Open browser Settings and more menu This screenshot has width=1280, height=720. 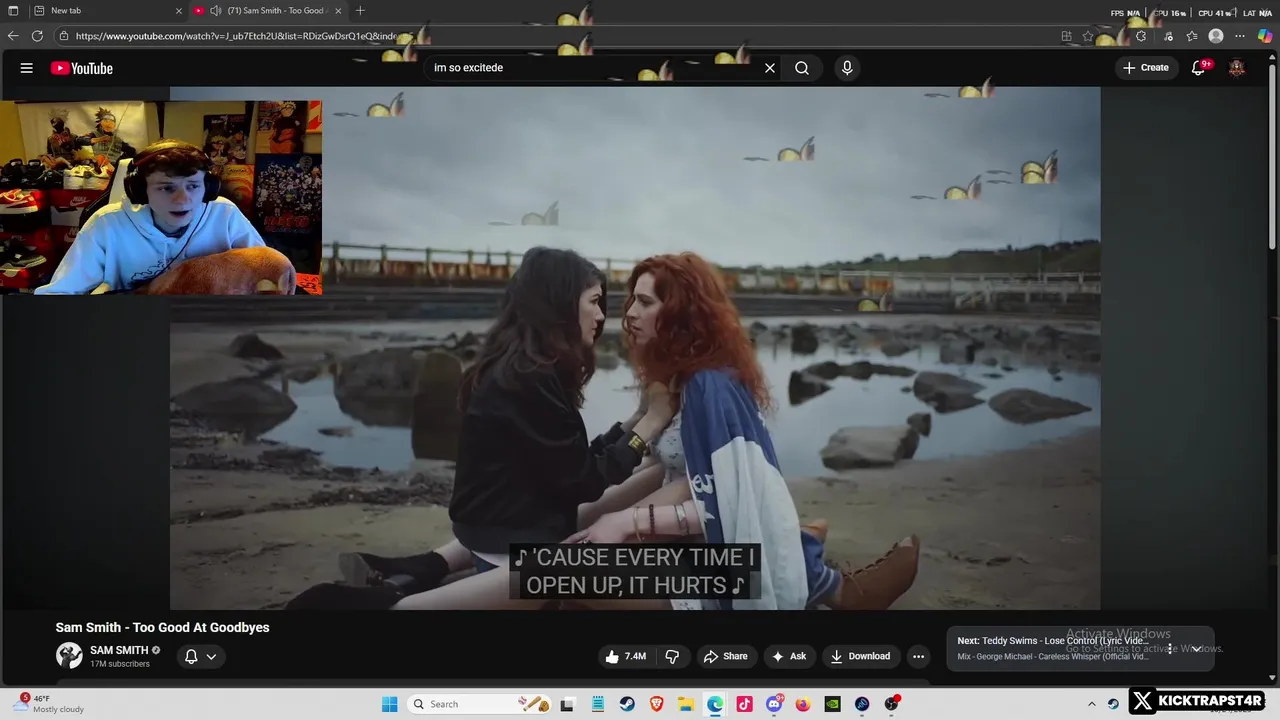pos(1240,36)
